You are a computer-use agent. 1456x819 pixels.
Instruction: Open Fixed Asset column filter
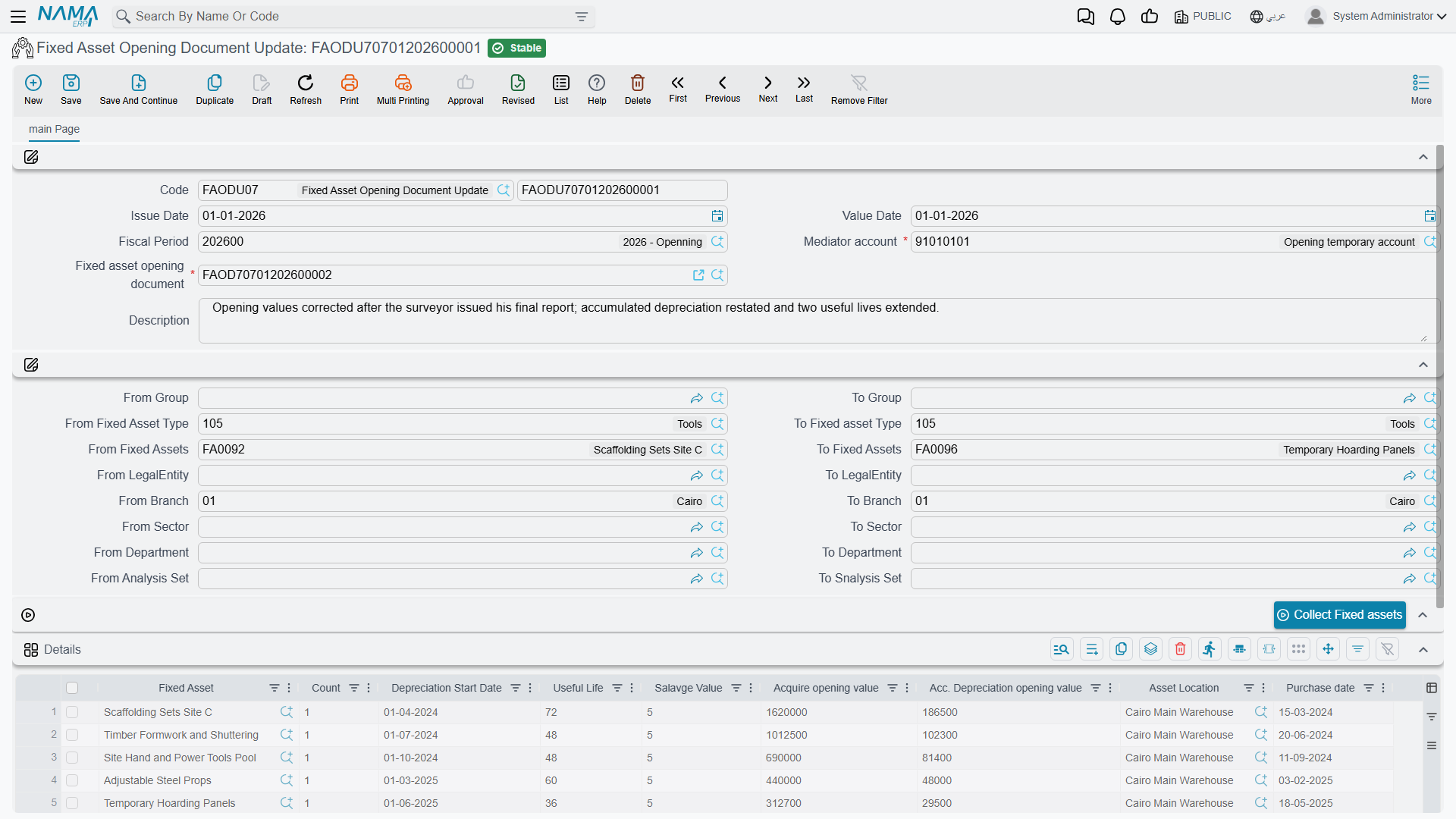pyautogui.click(x=274, y=688)
